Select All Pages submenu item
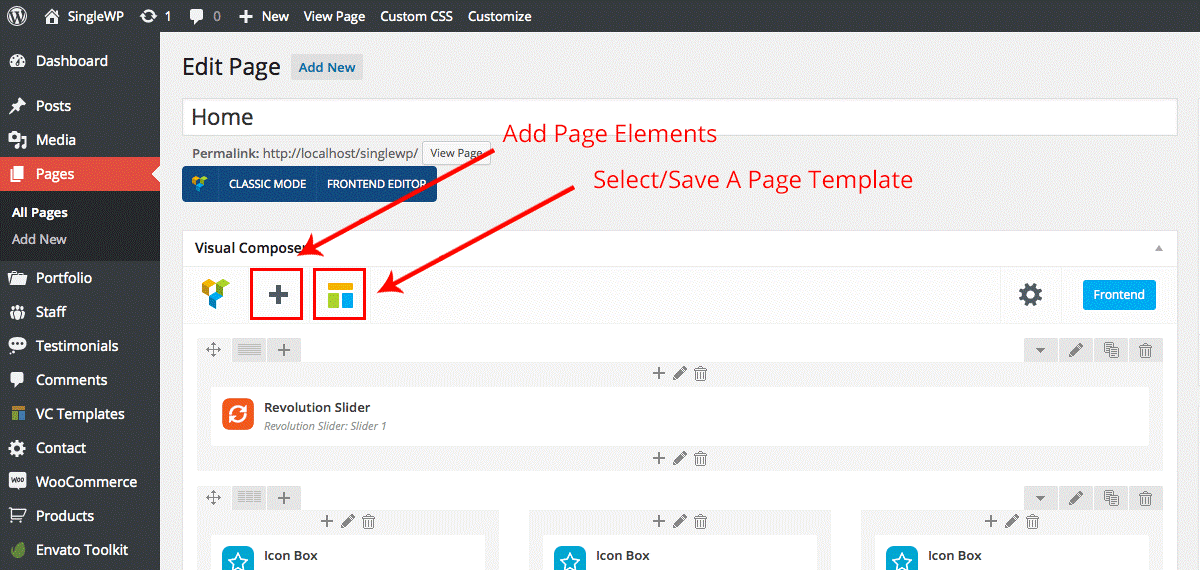Image resolution: width=1200 pixels, height=570 pixels. pos(40,213)
